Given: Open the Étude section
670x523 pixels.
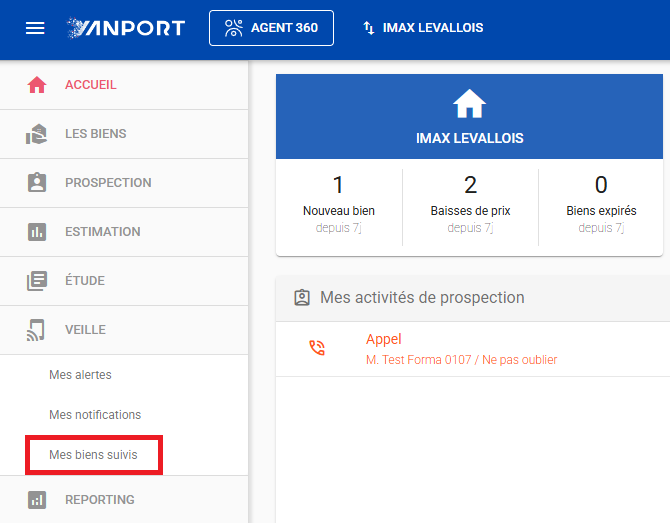Looking at the screenshot, I should pos(124,281).
